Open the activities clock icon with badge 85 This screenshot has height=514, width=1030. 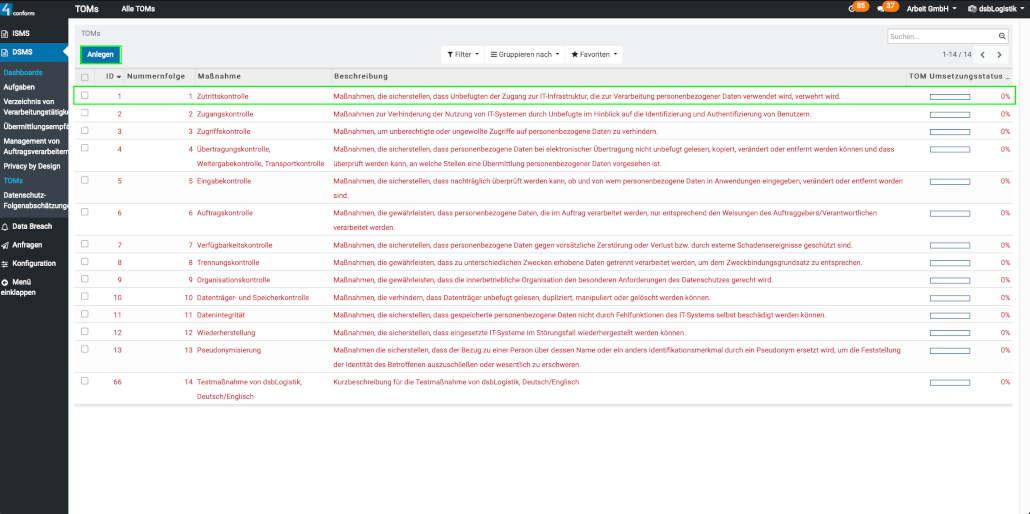pyautogui.click(x=852, y=8)
